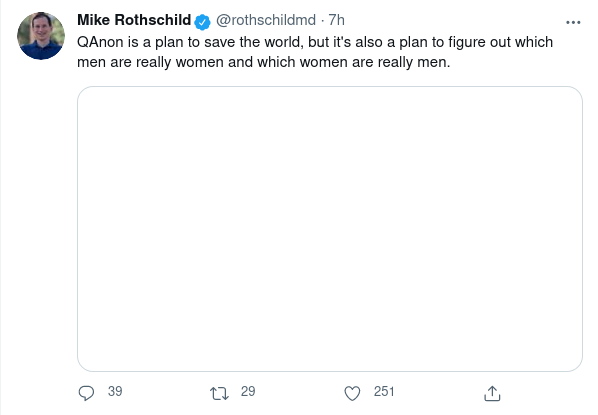The image size is (598, 415).
Task: Open the three-dot more options menu
Action: [573, 23]
